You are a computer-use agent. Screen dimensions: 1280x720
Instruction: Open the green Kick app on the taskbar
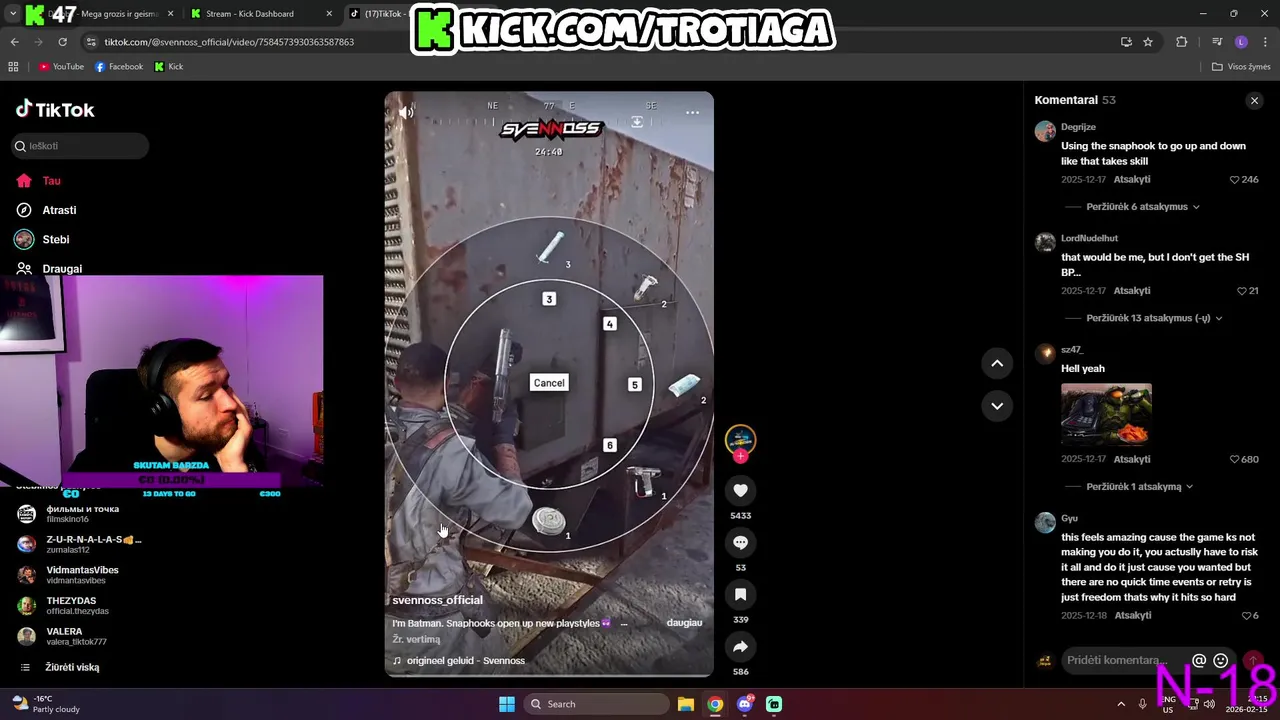[x=774, y=704]
